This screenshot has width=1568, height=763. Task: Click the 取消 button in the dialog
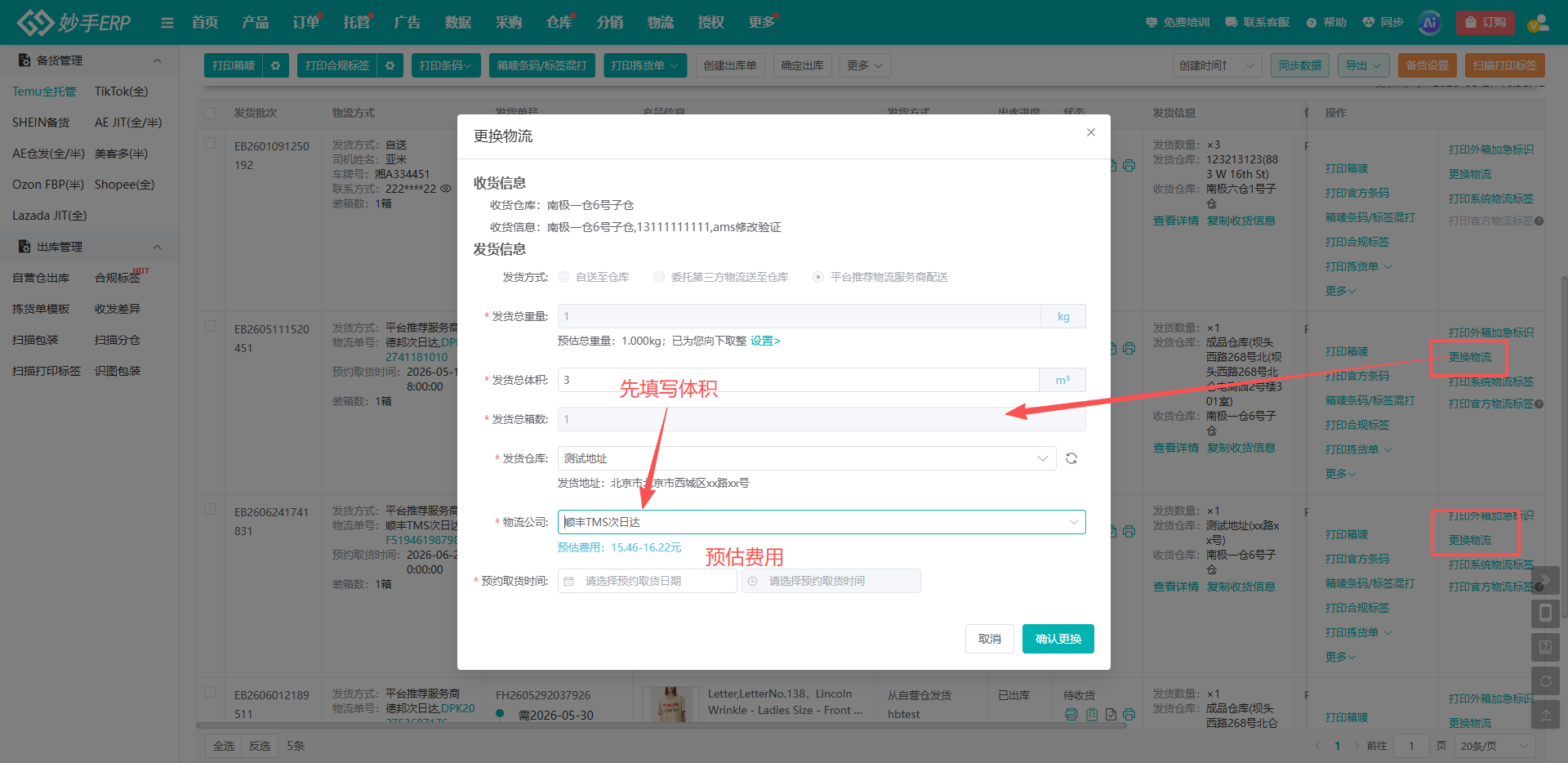(990, 639)
